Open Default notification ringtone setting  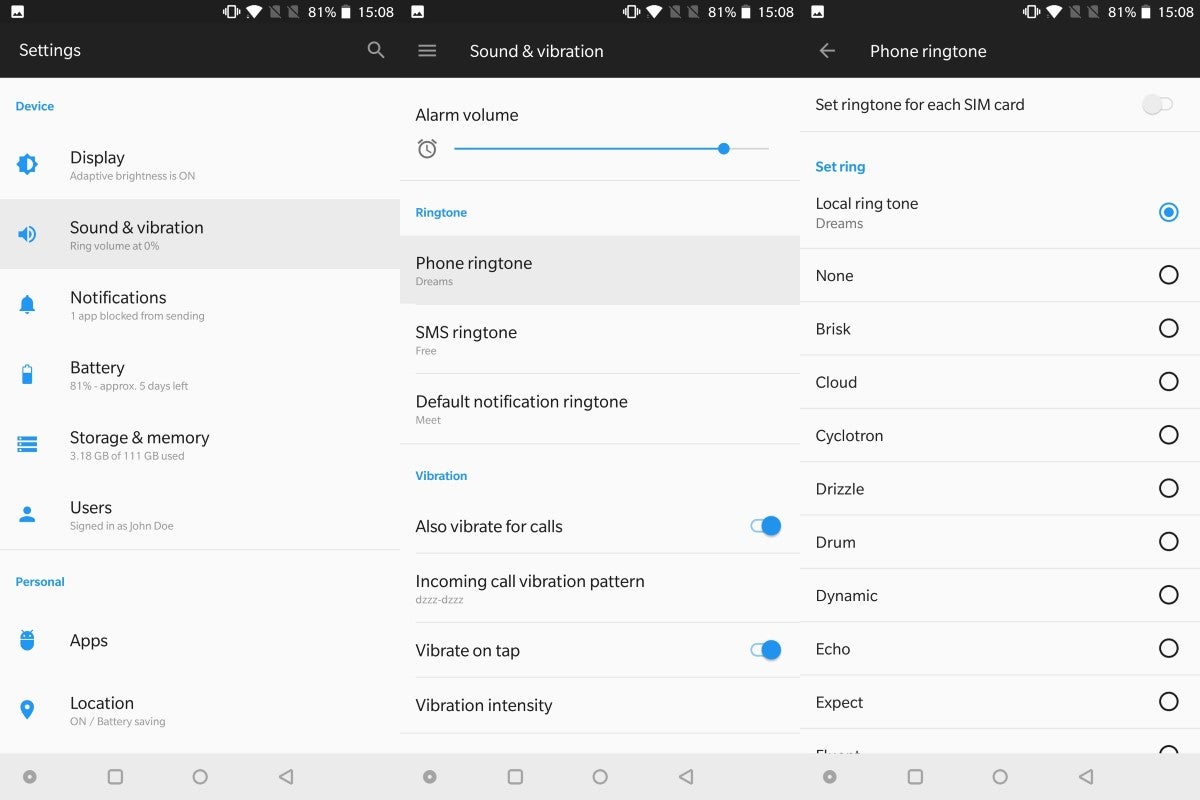coord(600,408)
